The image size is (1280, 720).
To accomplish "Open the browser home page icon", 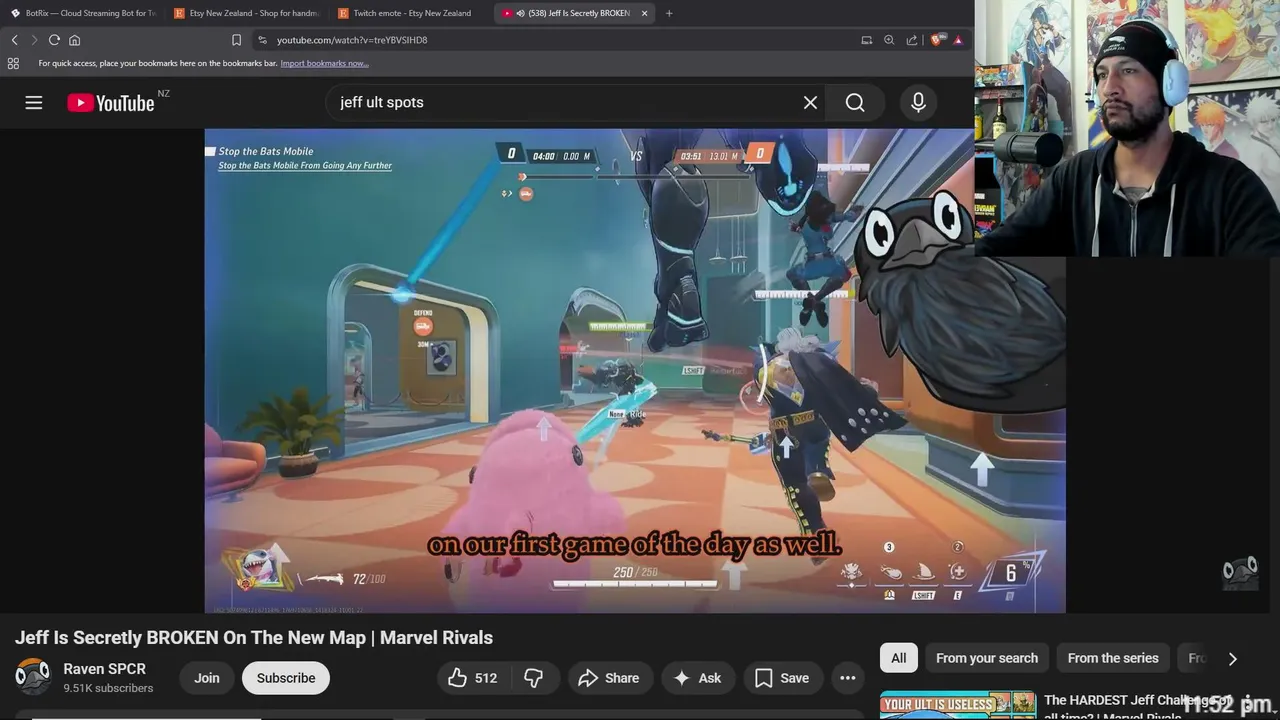I will click(74, 40).
